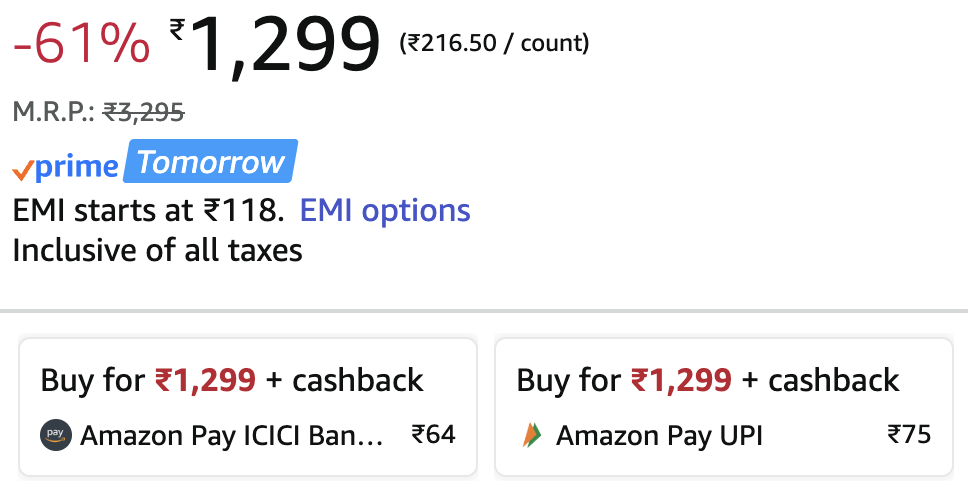968x498 pixels.
Task: Click the M.R.P. label
Action: (54, 112)
